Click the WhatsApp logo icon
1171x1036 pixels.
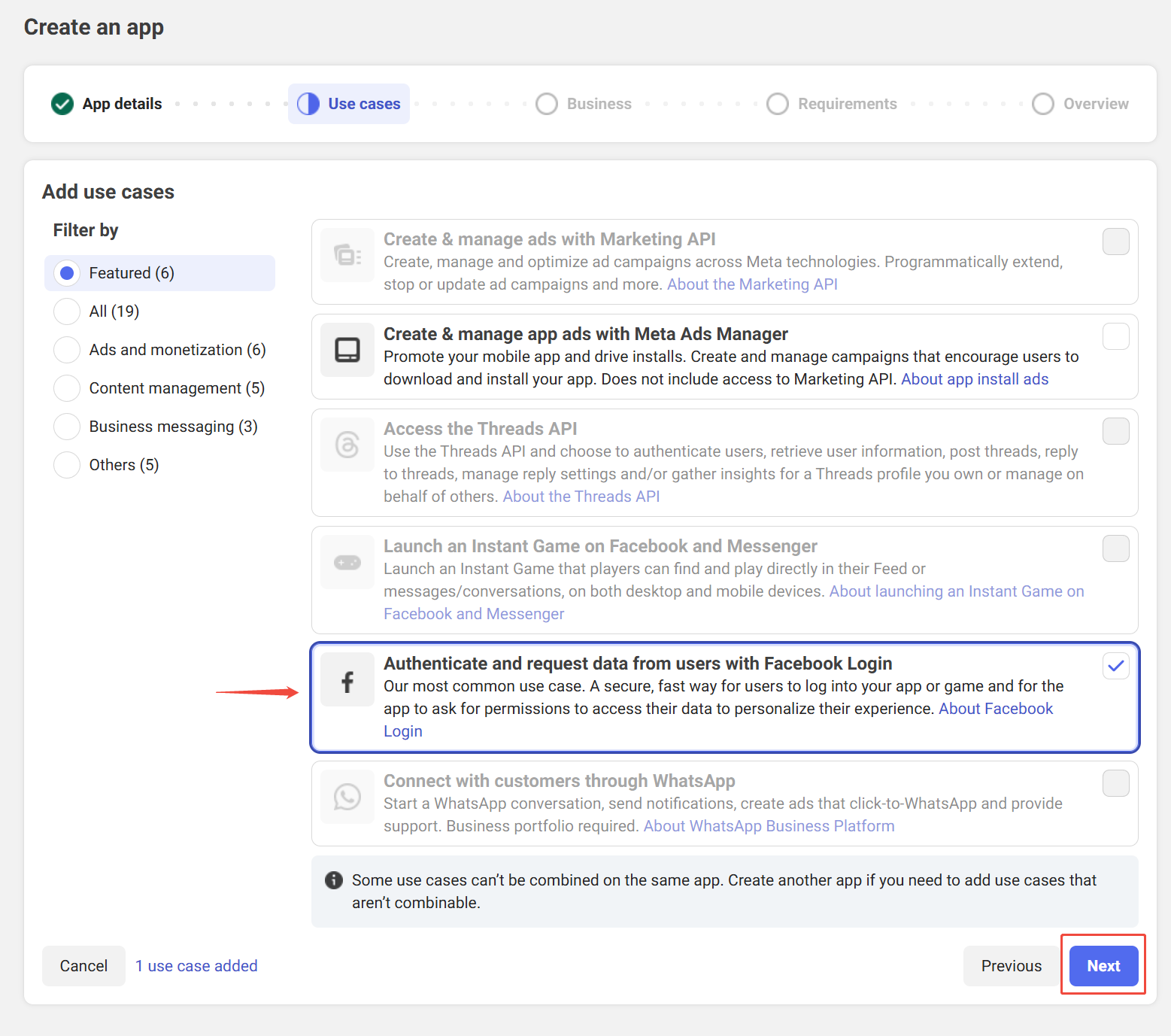coord(347,797)
